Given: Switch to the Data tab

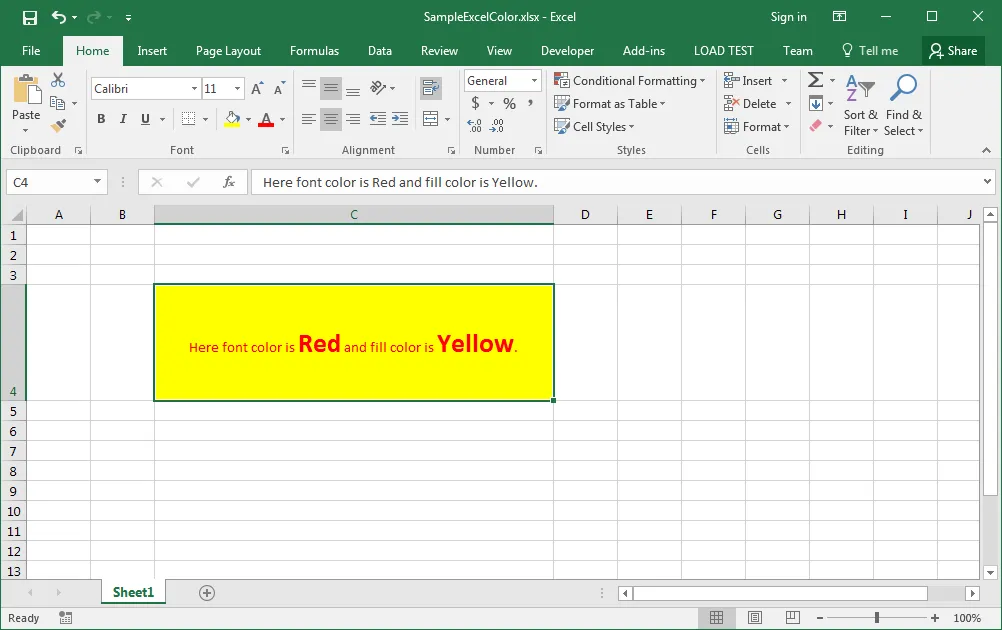Looking at the screenshot, I should [x=380, y=51].
